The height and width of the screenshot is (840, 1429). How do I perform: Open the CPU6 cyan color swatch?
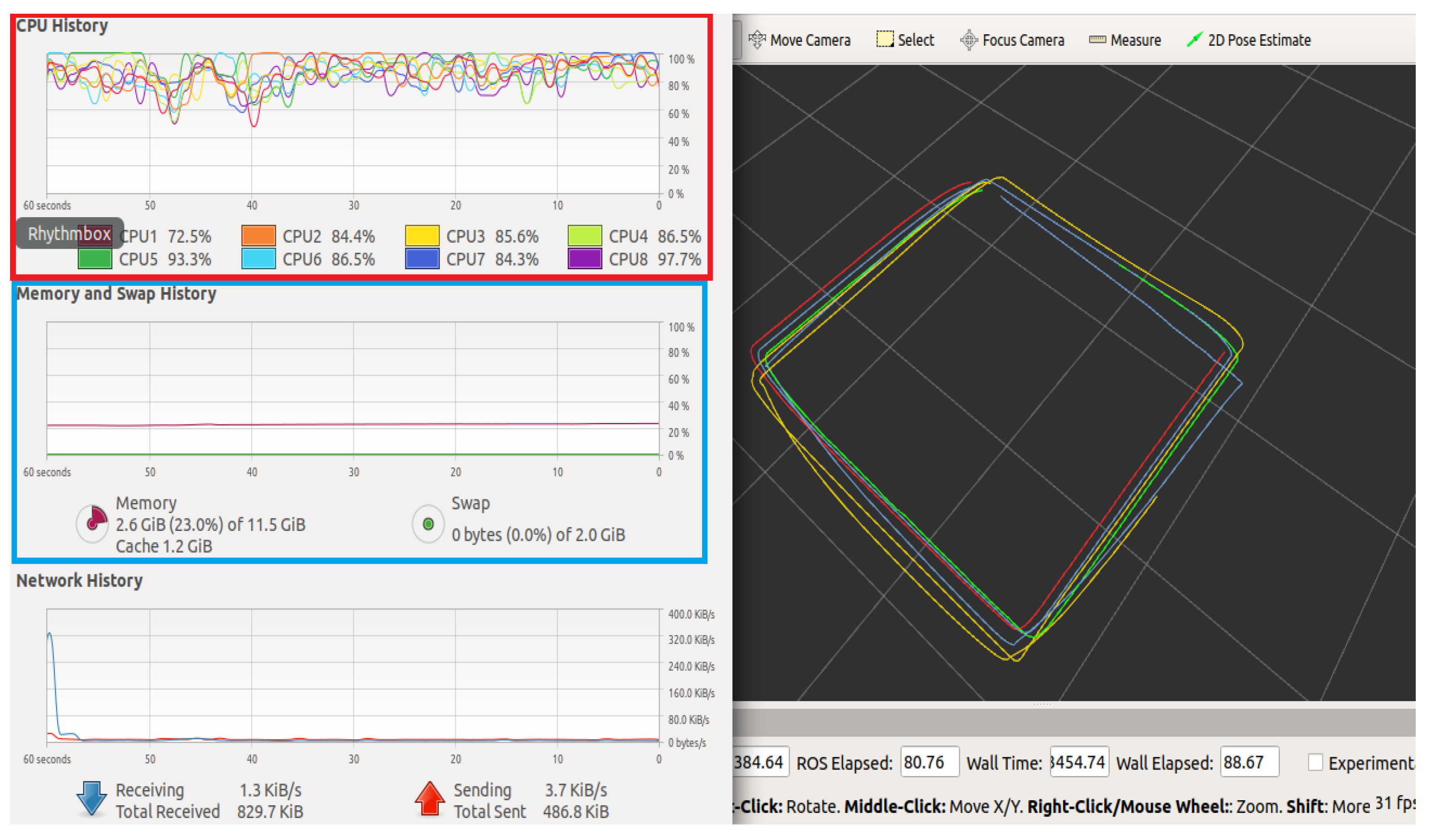(x=258, y=259)
